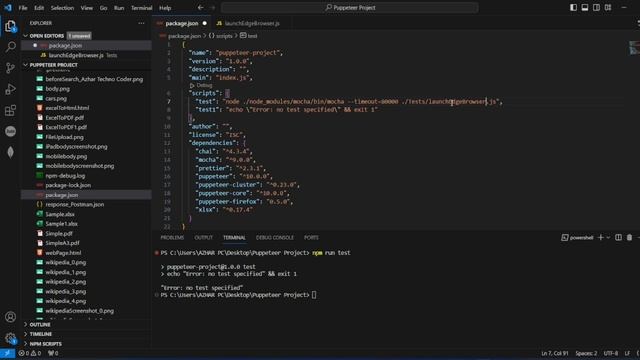
Task: Open the Extensions view icon
Action: tap(11, 110)
